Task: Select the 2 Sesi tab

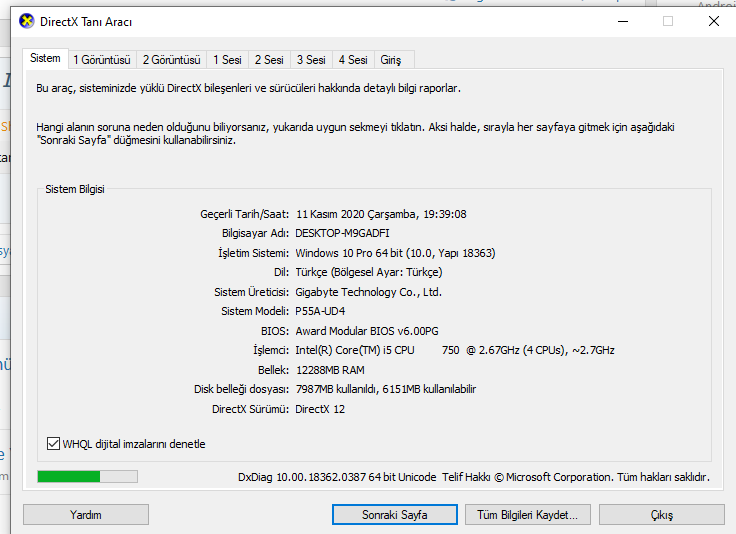Action: pos(269,60)
